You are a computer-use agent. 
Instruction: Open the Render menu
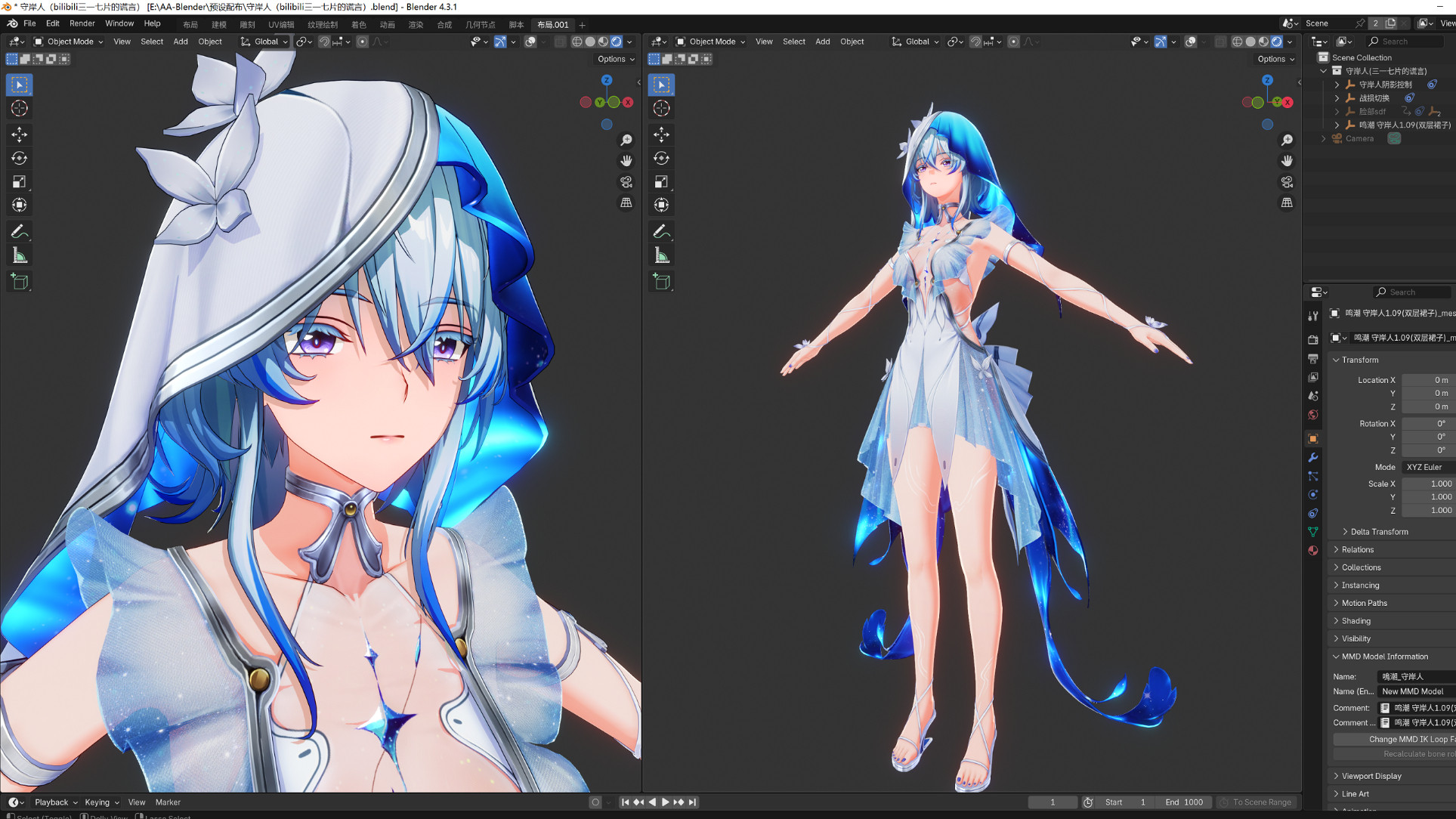coord(82,23)
